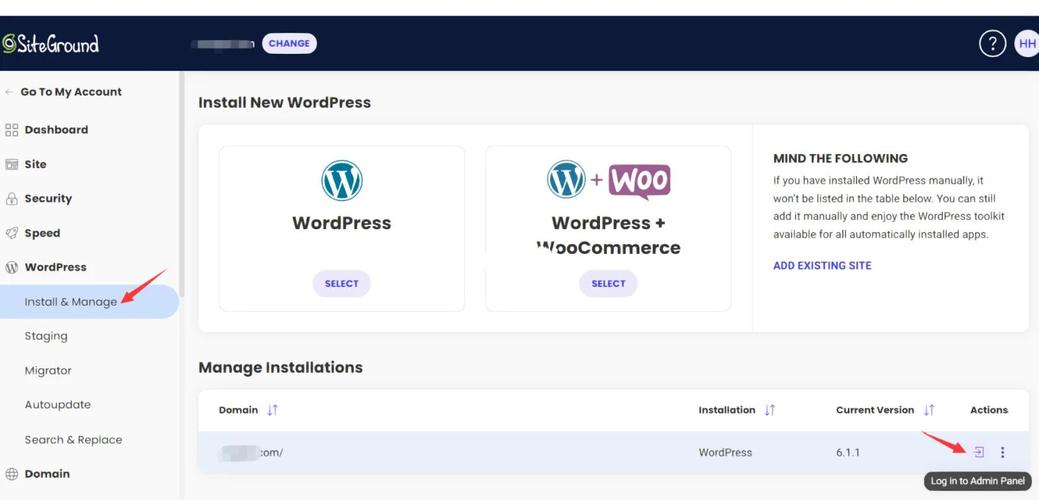This screenshot has width=1039, height=500.
Task: Click the Log in to Admin Panel icon
Action: 978,452
